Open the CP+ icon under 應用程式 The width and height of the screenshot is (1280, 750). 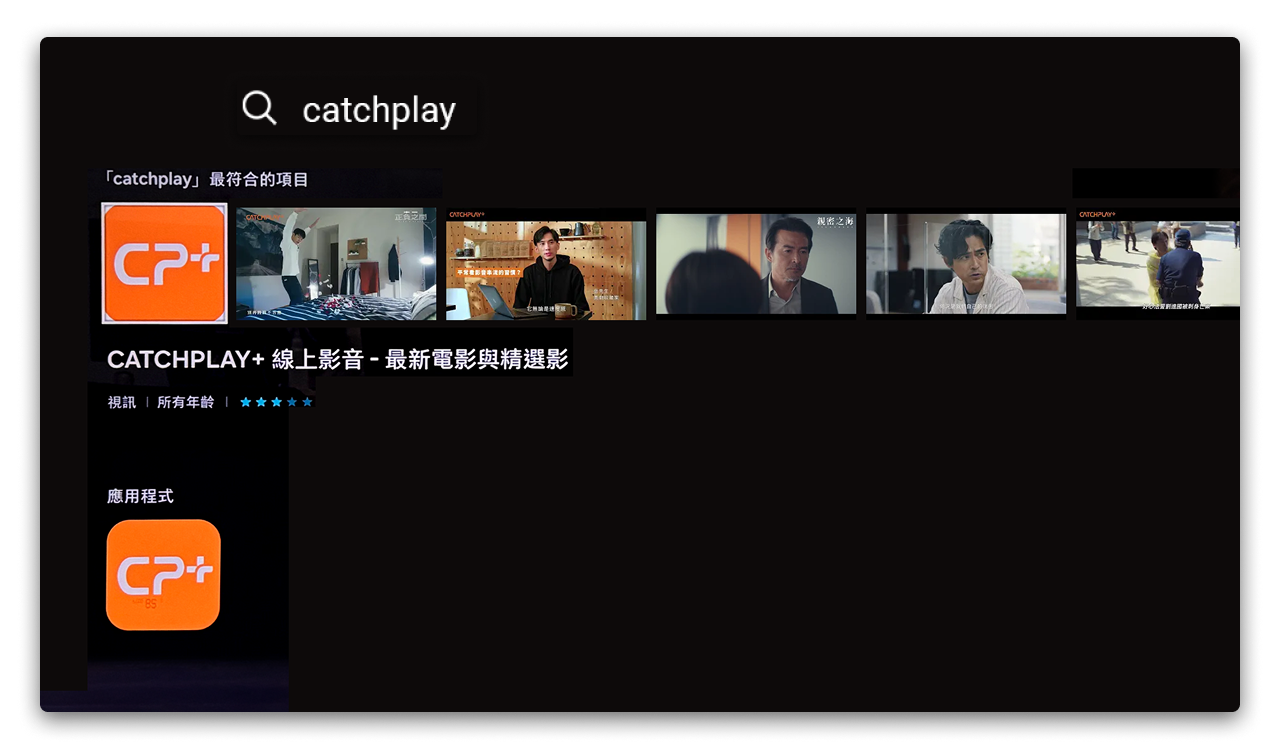pyautogui.click(x=163, y=575)
